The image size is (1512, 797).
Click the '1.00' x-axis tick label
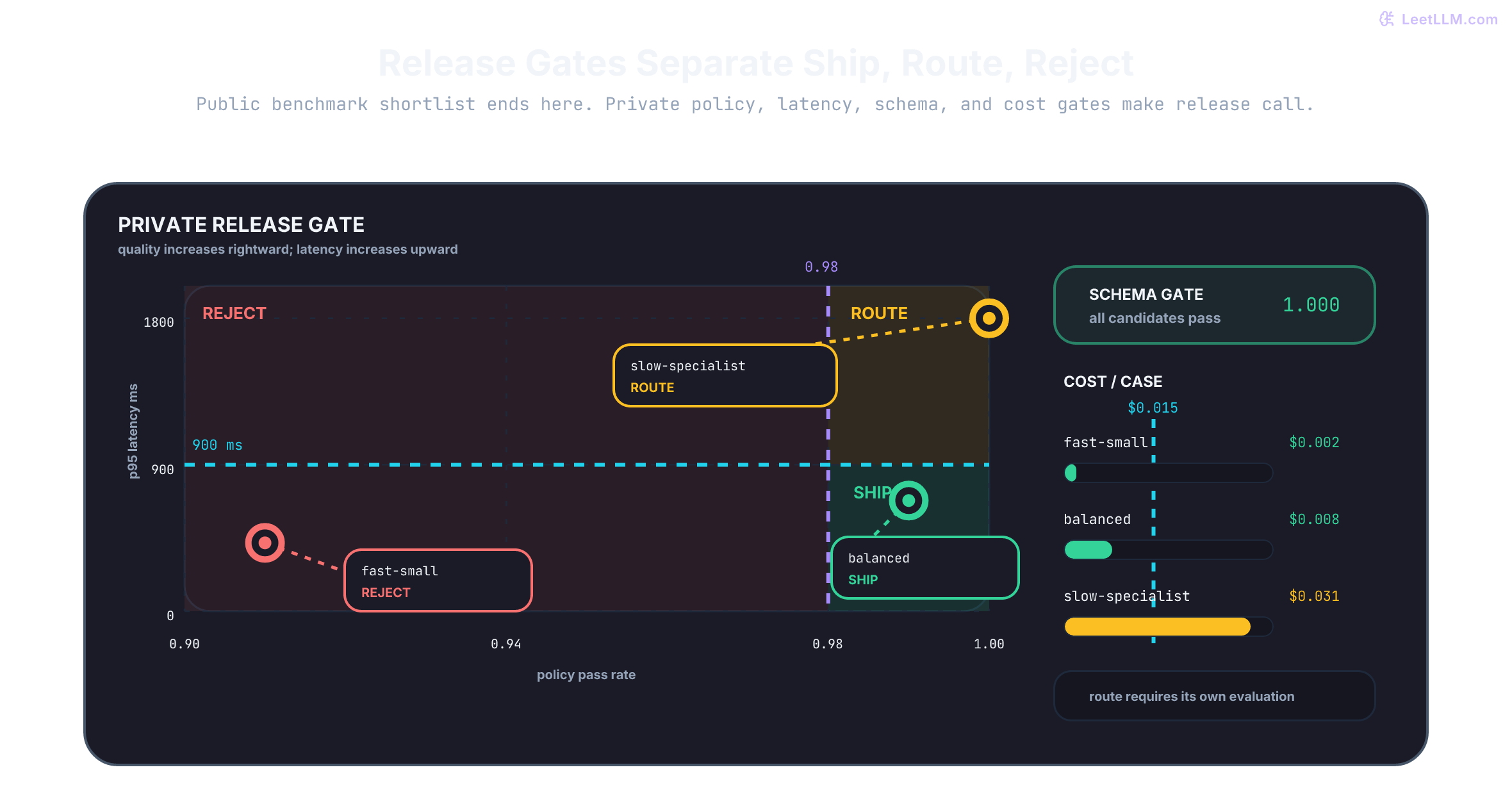[x=989, y=644]
